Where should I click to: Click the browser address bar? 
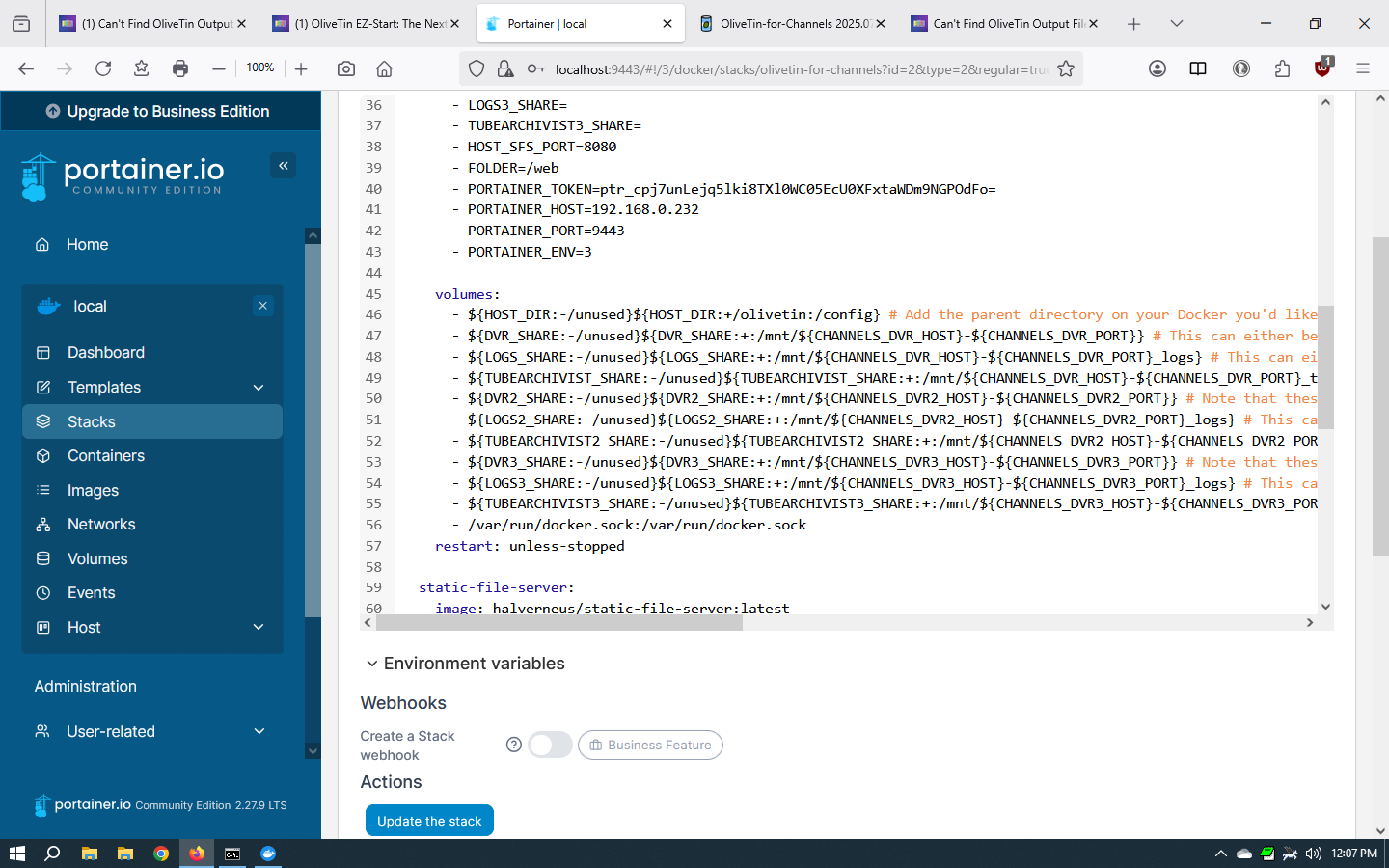point(801,68)
